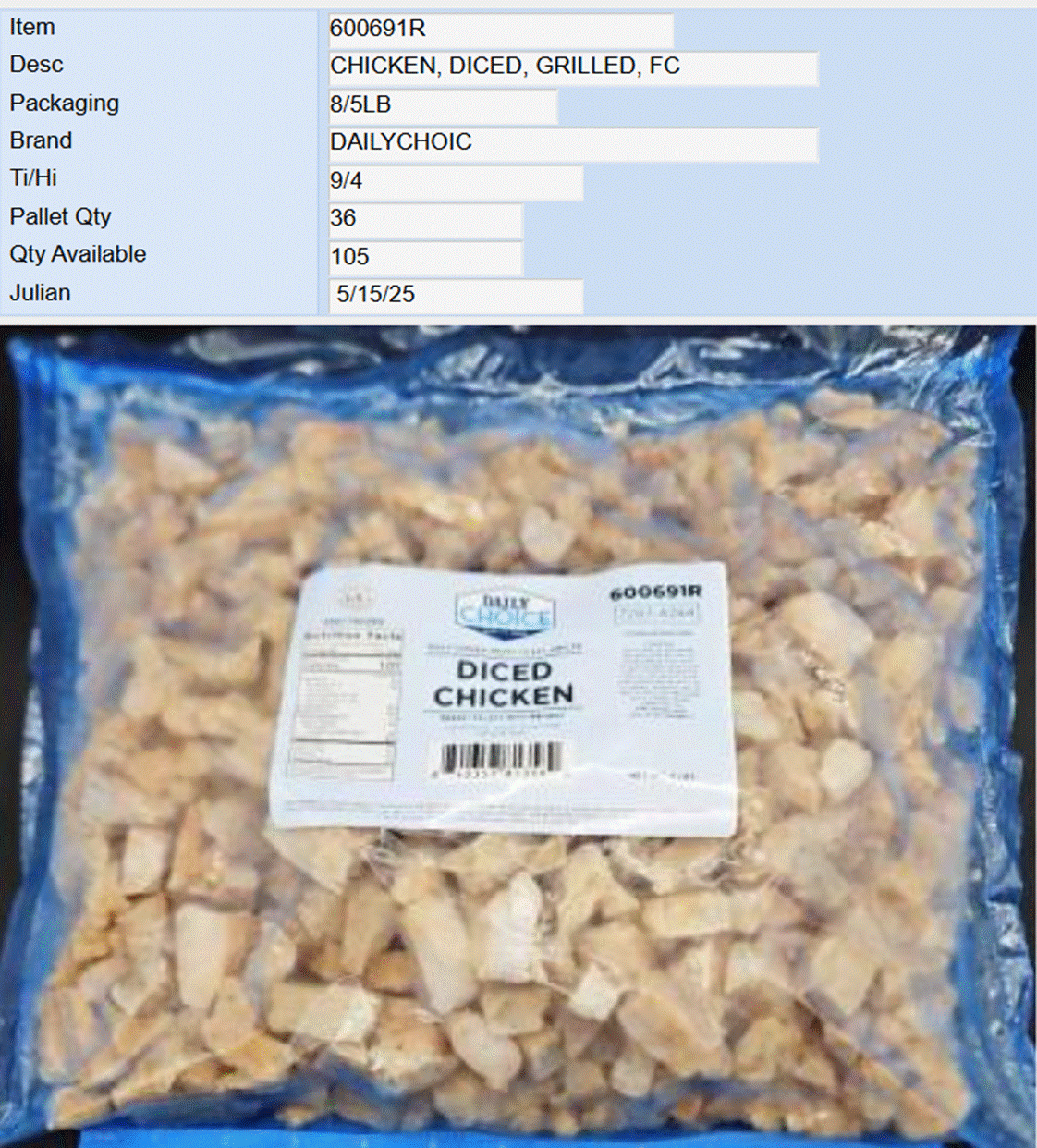Viewport: 1037px width, 1148px height.
Task: Focus the Brand field containing DAILYCHOIC
Action: (572, 143)
